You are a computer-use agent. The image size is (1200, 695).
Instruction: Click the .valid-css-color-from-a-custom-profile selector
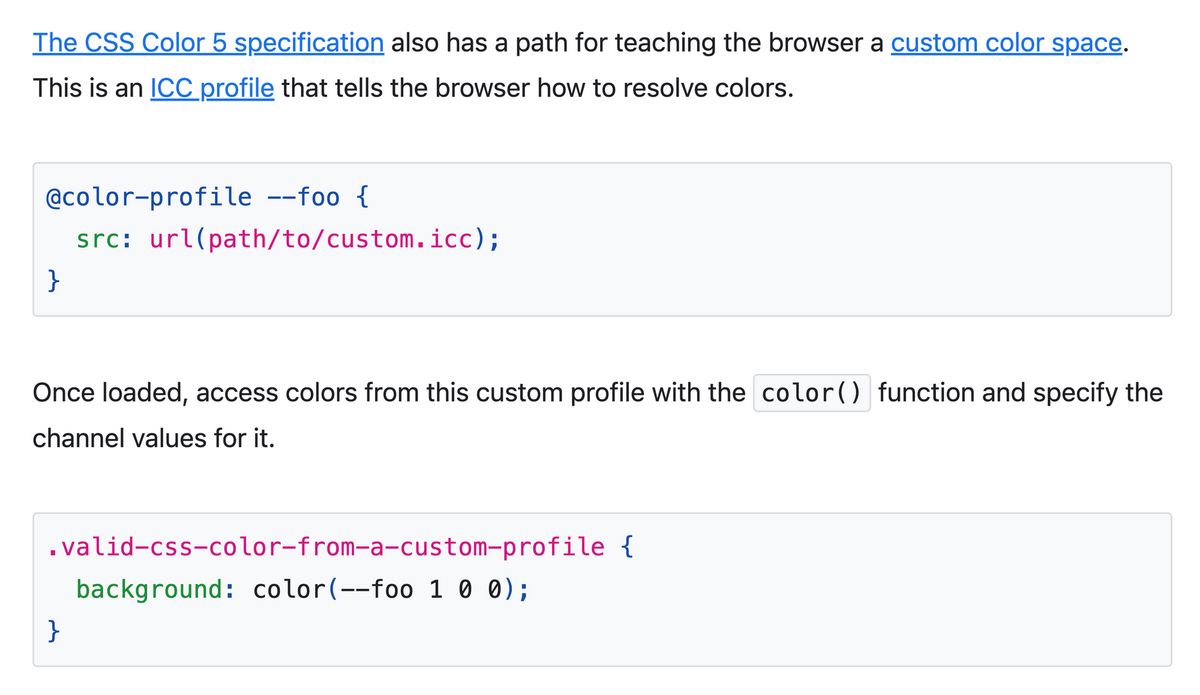pyautogui.click(x=326, y=547)
